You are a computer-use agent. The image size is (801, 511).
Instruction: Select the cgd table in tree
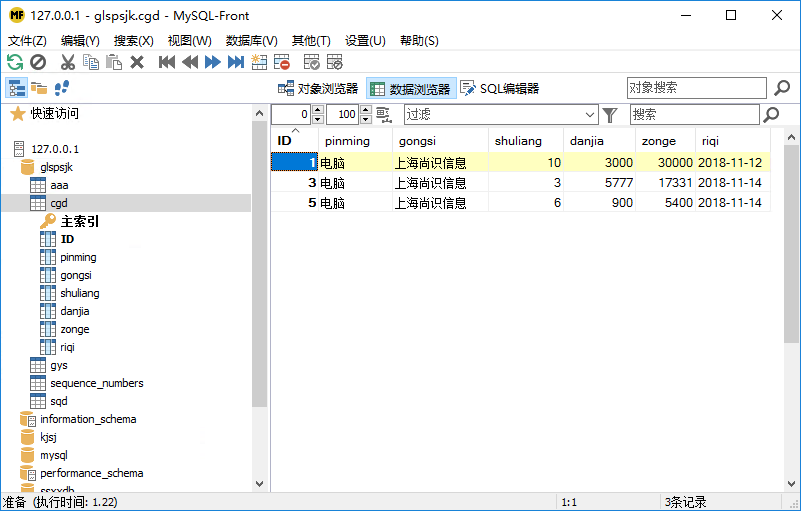pos(59,203)
